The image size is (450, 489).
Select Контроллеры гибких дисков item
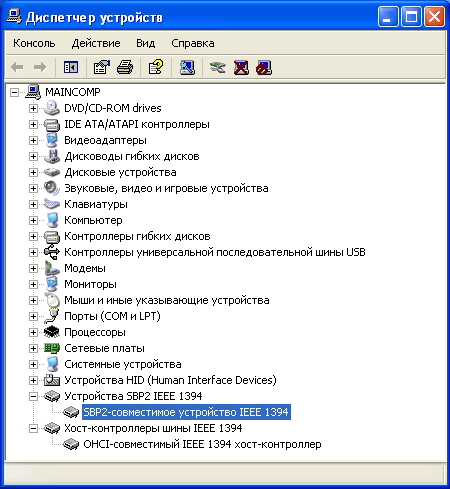click(137, 236)
